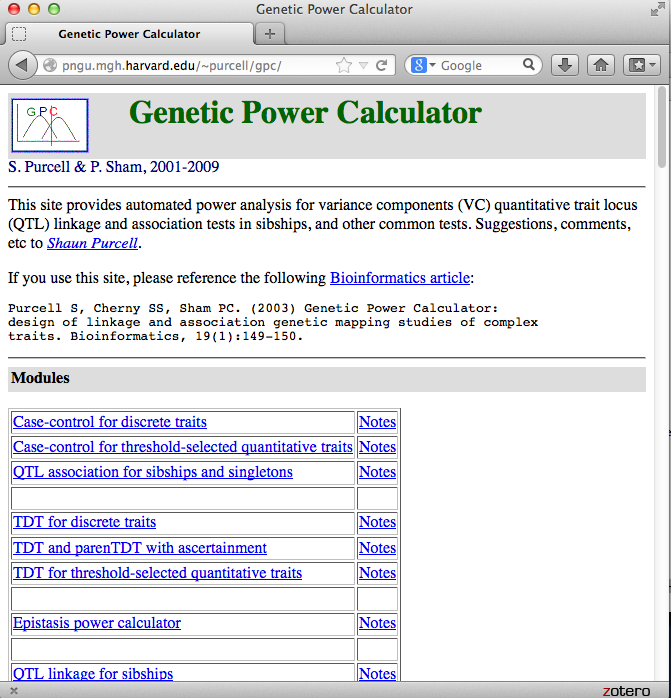
Task: Open Notes for TDT and parenTDT
Action: [377, 548]
